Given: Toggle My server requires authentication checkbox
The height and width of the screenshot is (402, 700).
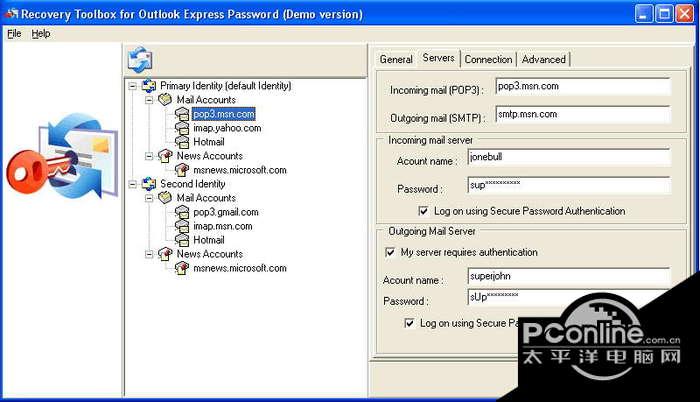Looking at the screenshot, I should click(x=390, y=252).
